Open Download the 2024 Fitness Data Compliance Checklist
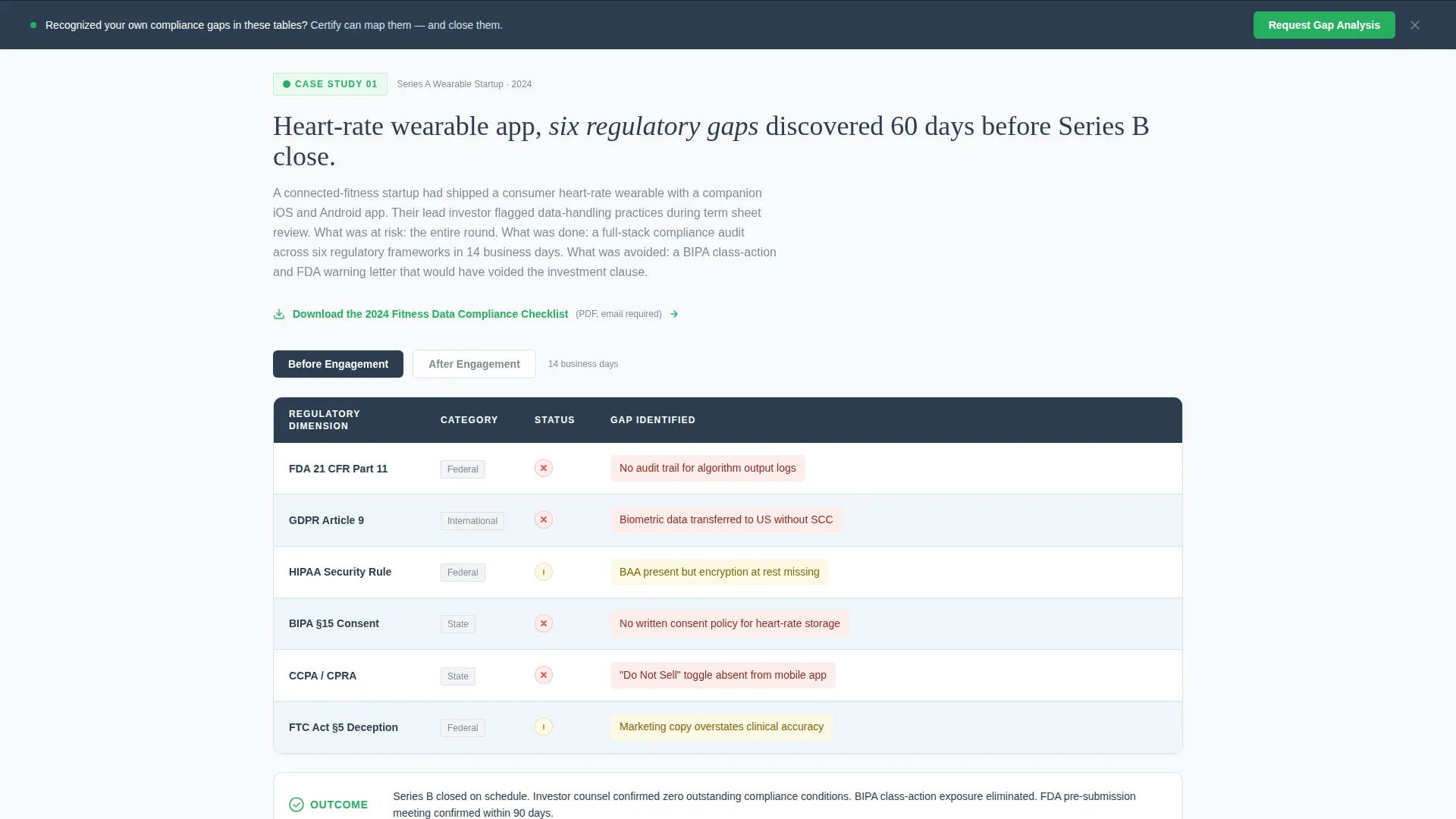 coord(430,314)
